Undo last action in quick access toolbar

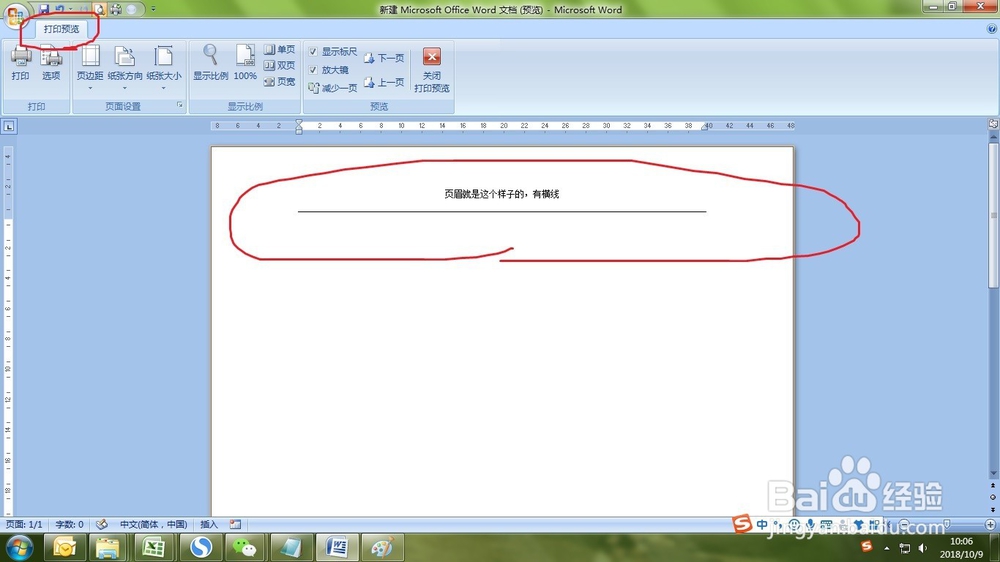coord(59,10)
